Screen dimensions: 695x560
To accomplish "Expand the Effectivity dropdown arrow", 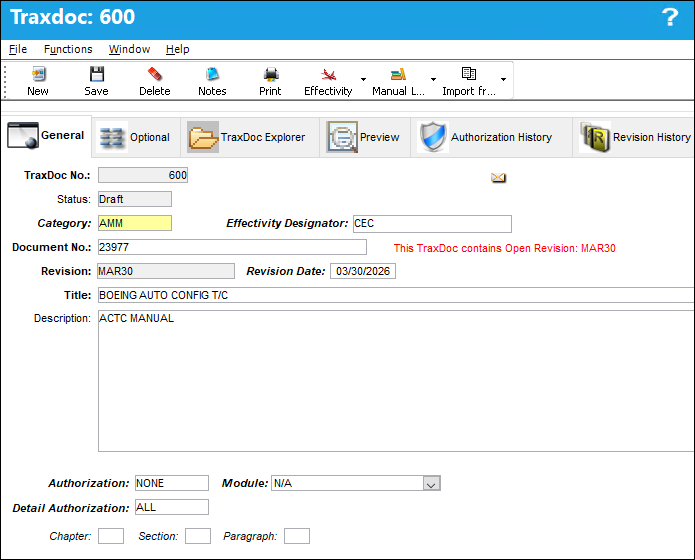I will pos(363,79).
